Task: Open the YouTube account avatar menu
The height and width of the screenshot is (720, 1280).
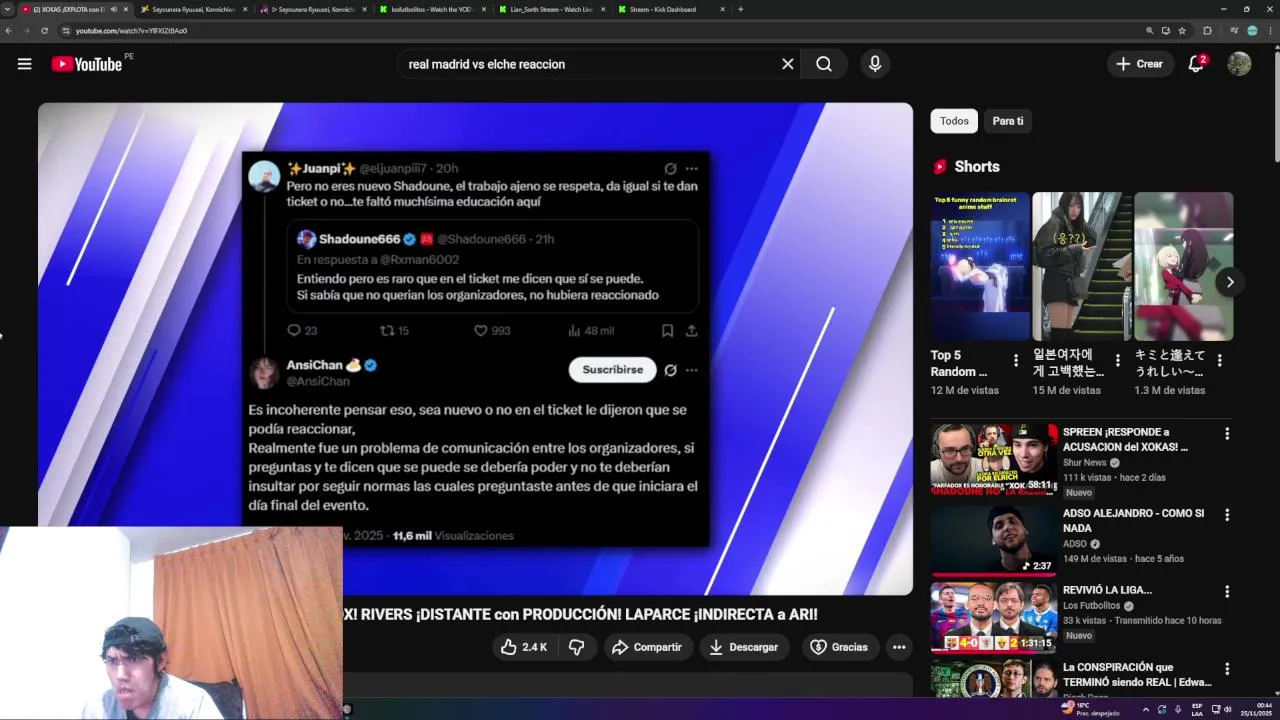Action: click(1239, 64)
